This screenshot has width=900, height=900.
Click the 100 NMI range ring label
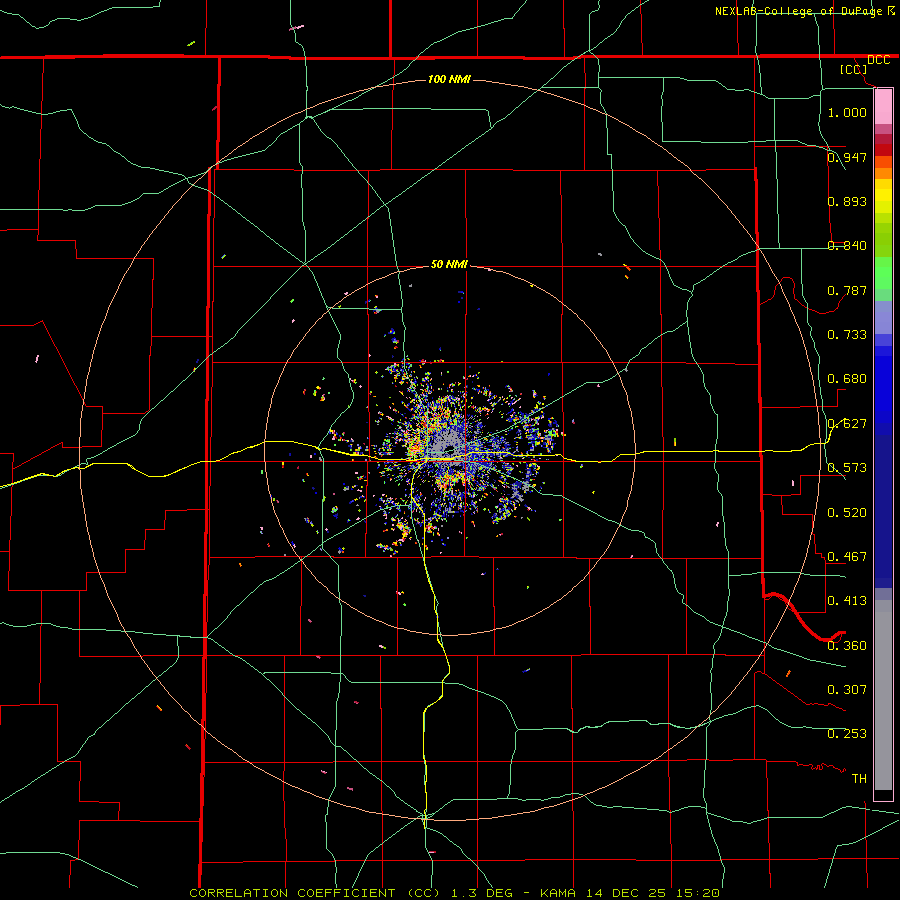pos(449,79)
